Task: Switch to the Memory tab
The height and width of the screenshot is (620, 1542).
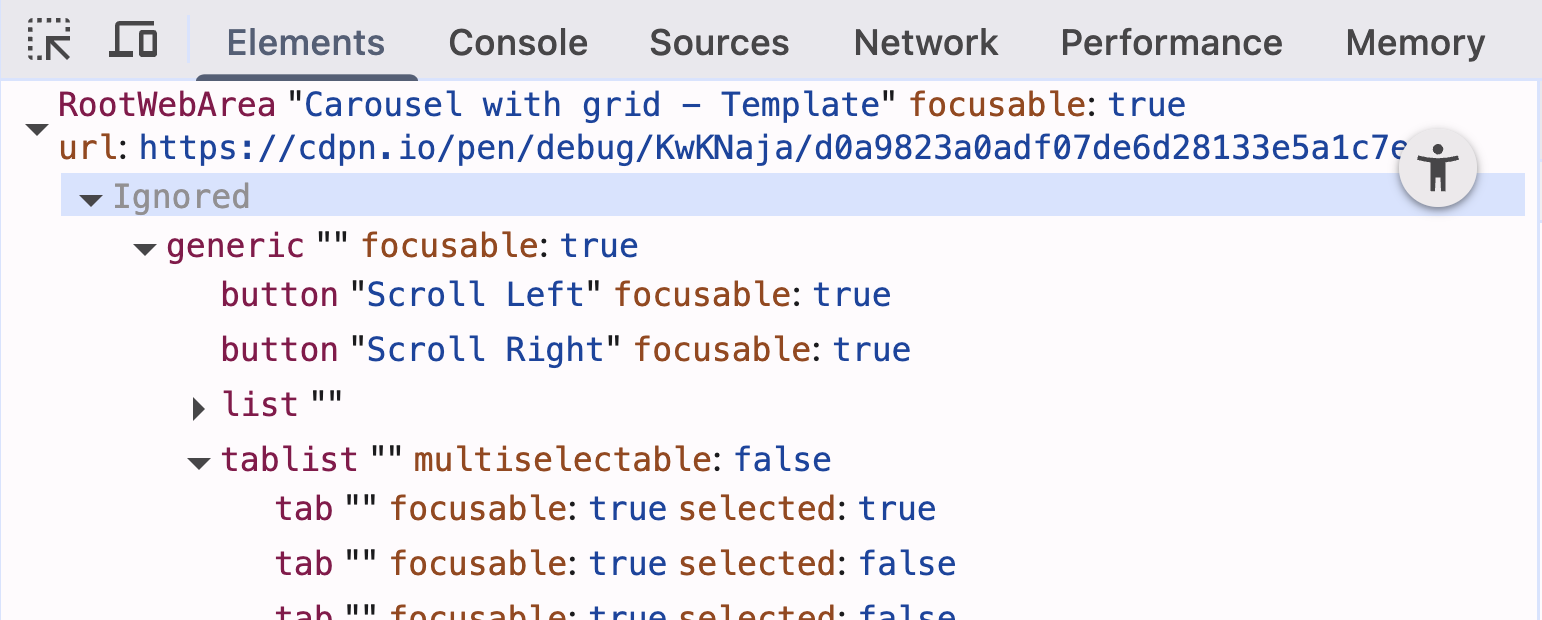Action: (1415, 42)
